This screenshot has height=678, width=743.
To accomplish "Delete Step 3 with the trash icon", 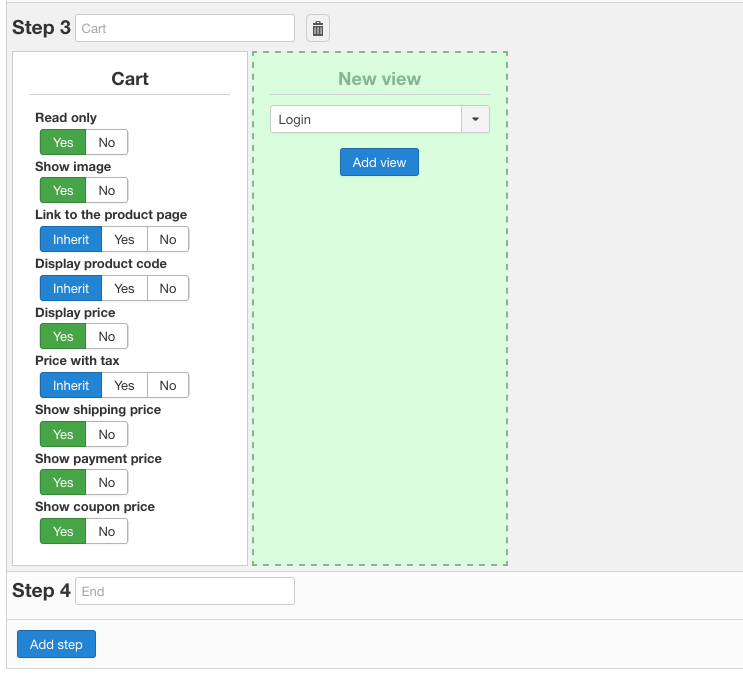I will pyautogui.click(x=317, y=28).
